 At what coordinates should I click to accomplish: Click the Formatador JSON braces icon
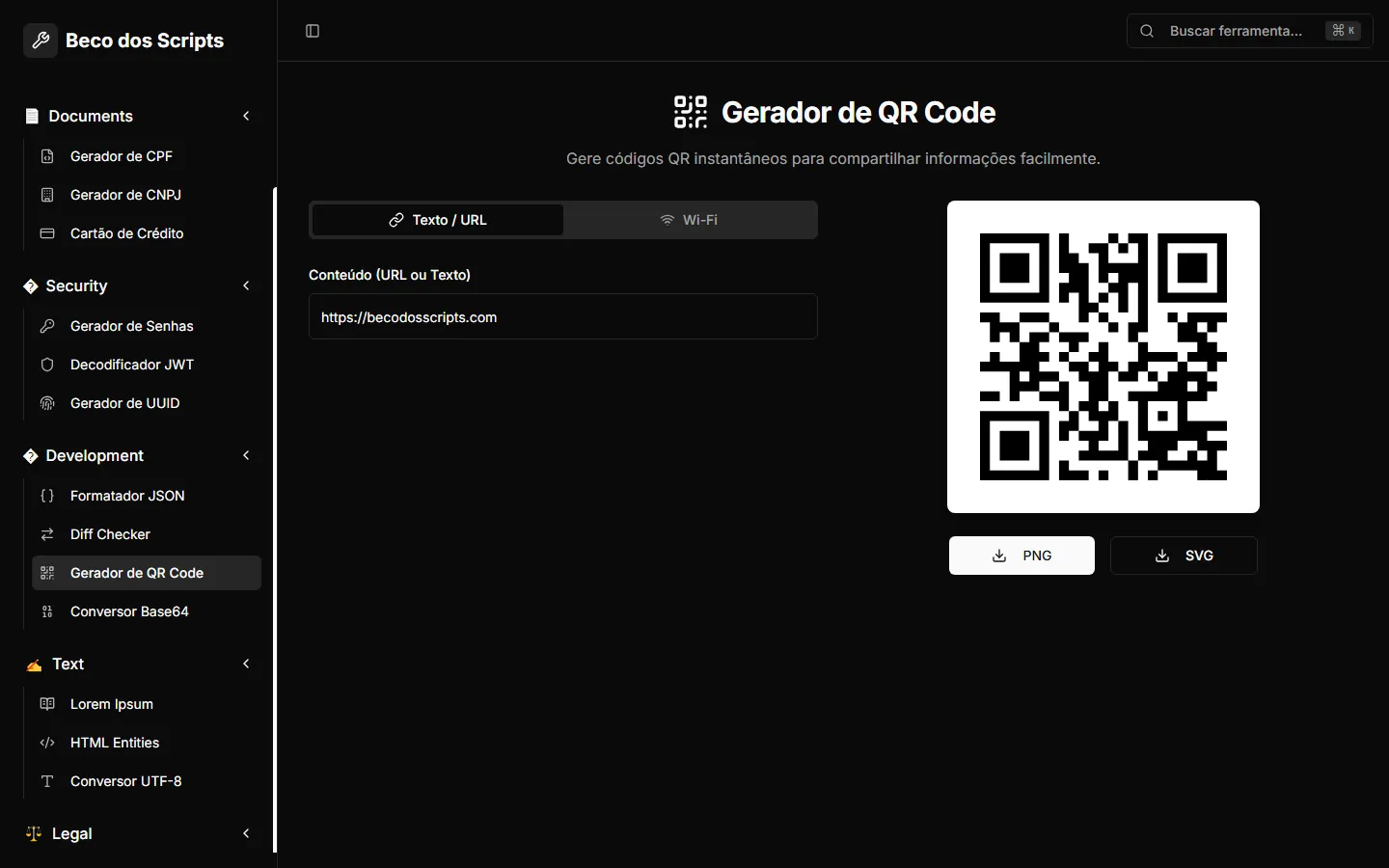coord(47,496)
